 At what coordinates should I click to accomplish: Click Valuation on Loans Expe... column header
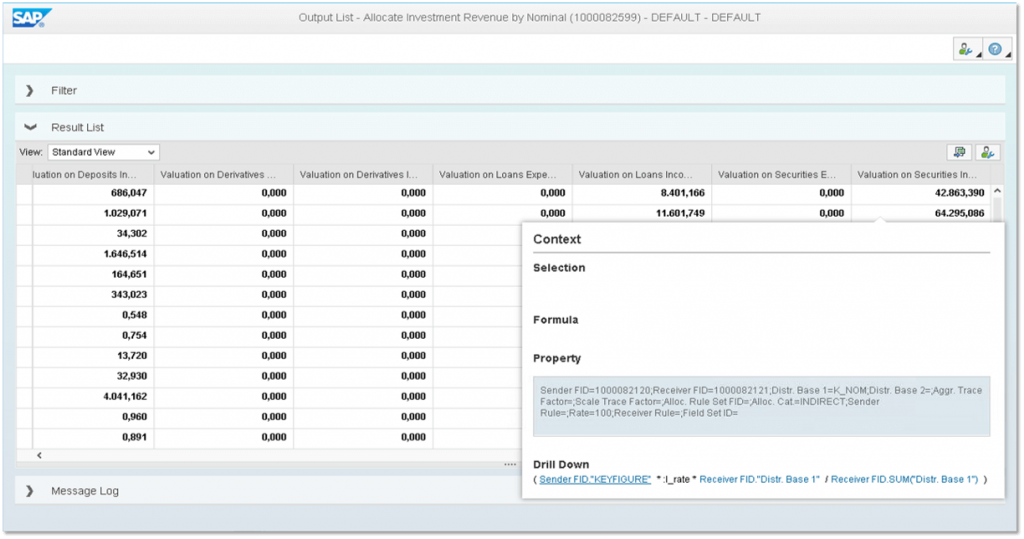[502, 174]
